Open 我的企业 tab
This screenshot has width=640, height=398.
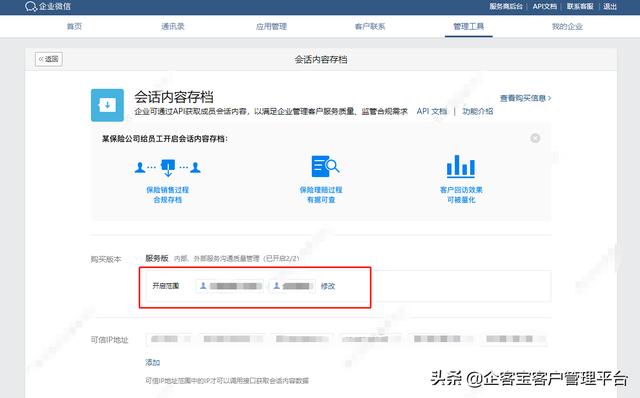coord(567,27)
